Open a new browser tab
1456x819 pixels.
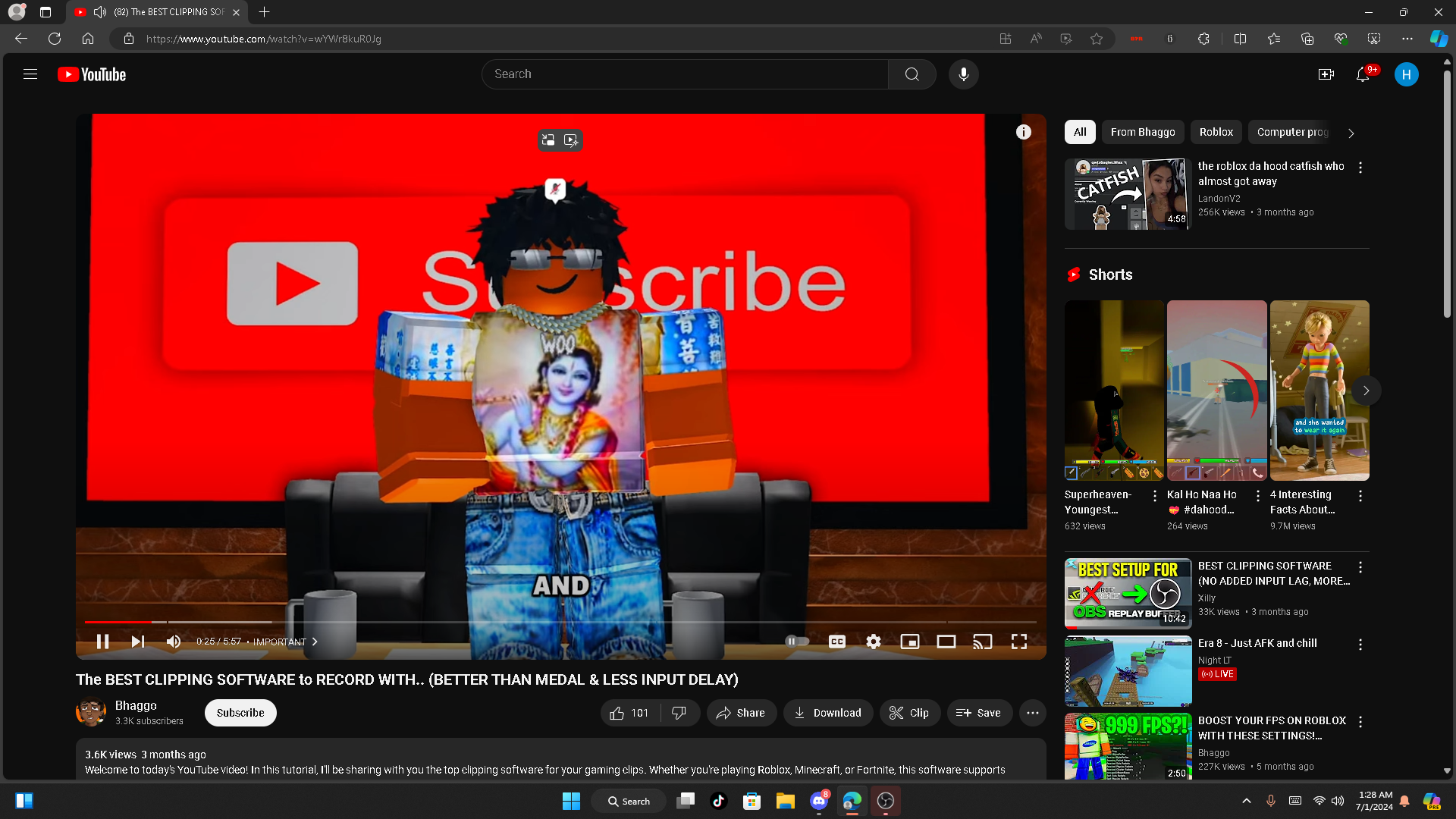pyautogui.click(x=264, y=12)
